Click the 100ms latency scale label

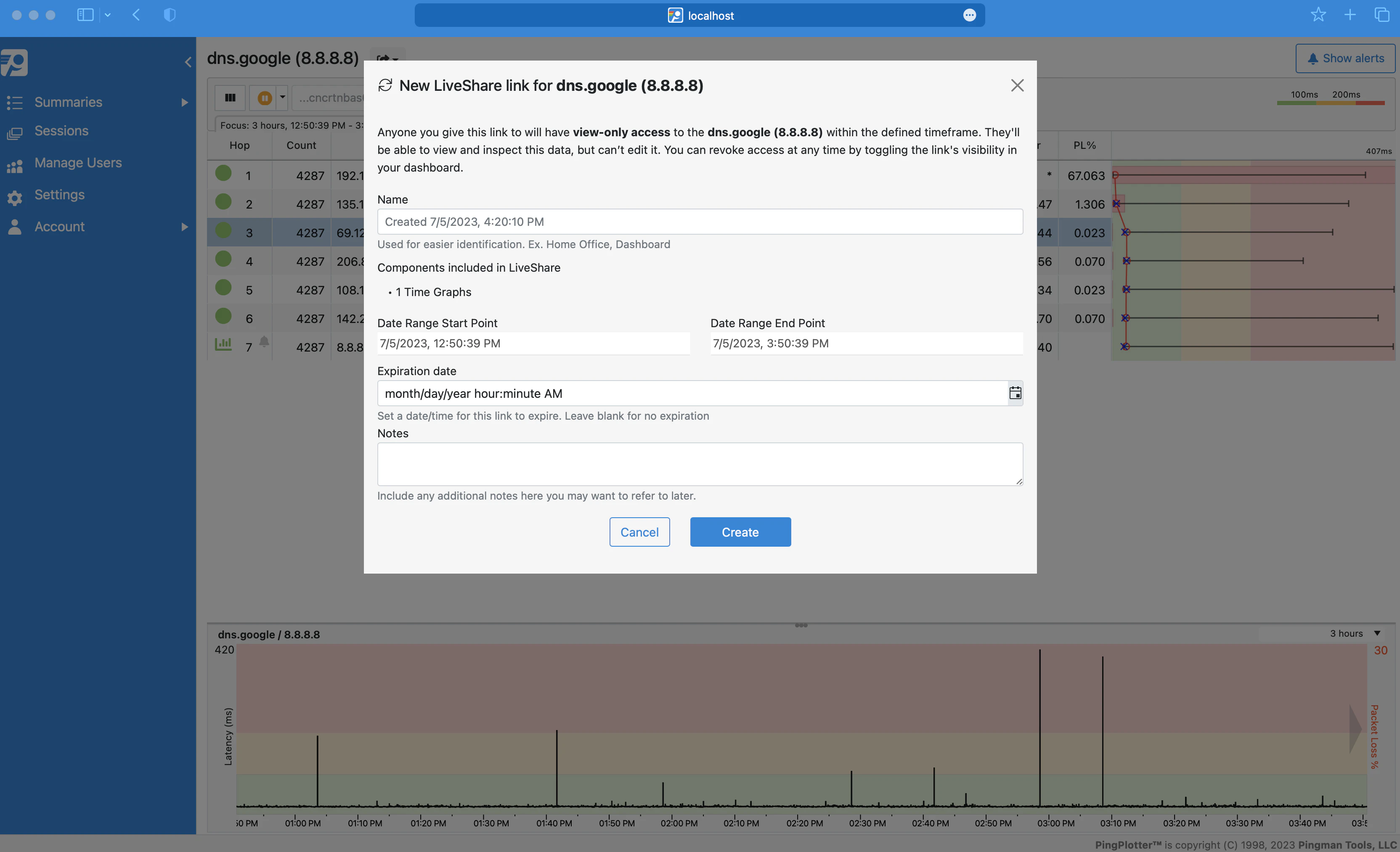pos(1304,94)
